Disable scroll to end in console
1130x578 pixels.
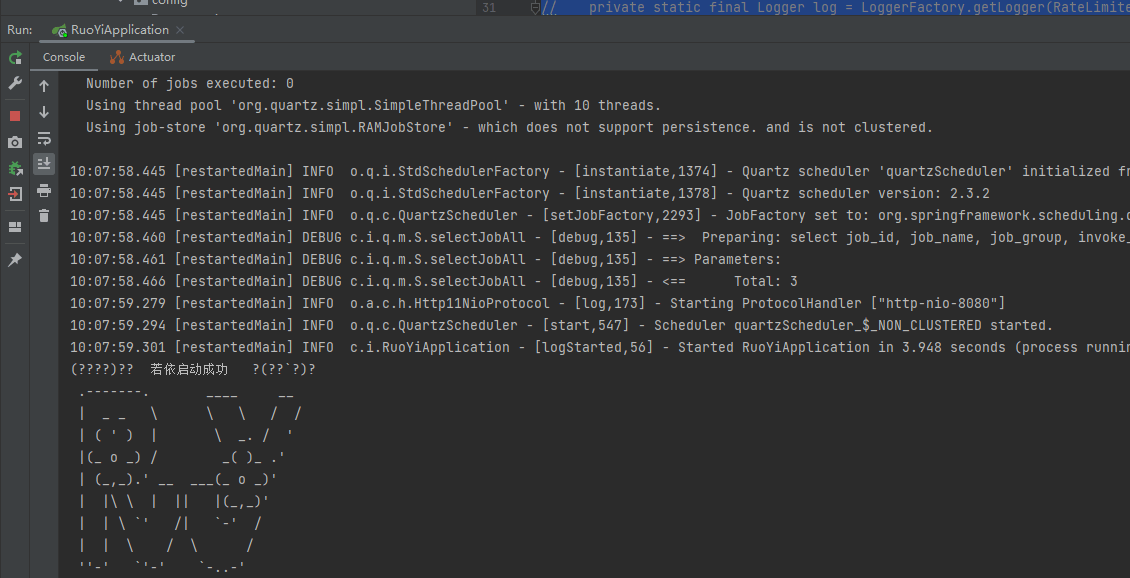[x=42, y=163]
